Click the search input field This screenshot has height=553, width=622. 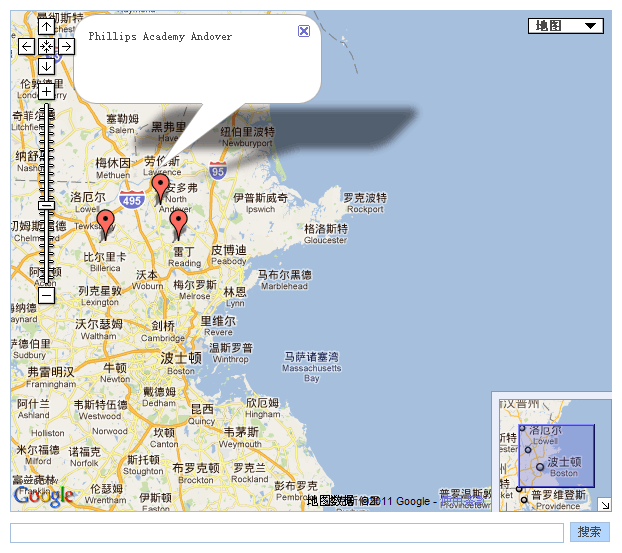287,532
